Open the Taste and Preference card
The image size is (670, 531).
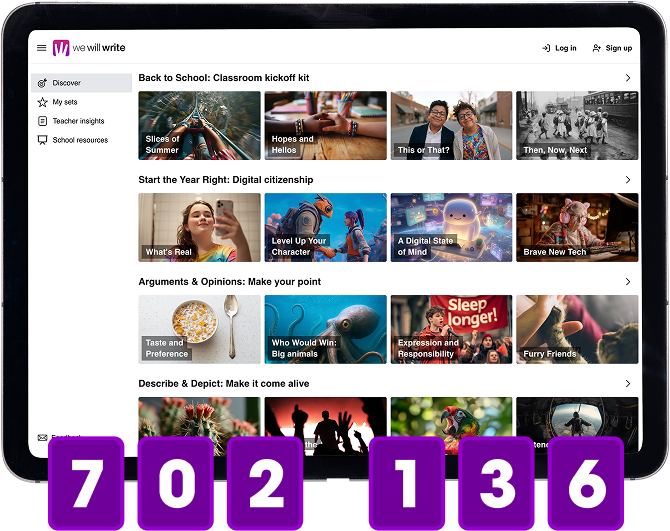tap(199, 329)
